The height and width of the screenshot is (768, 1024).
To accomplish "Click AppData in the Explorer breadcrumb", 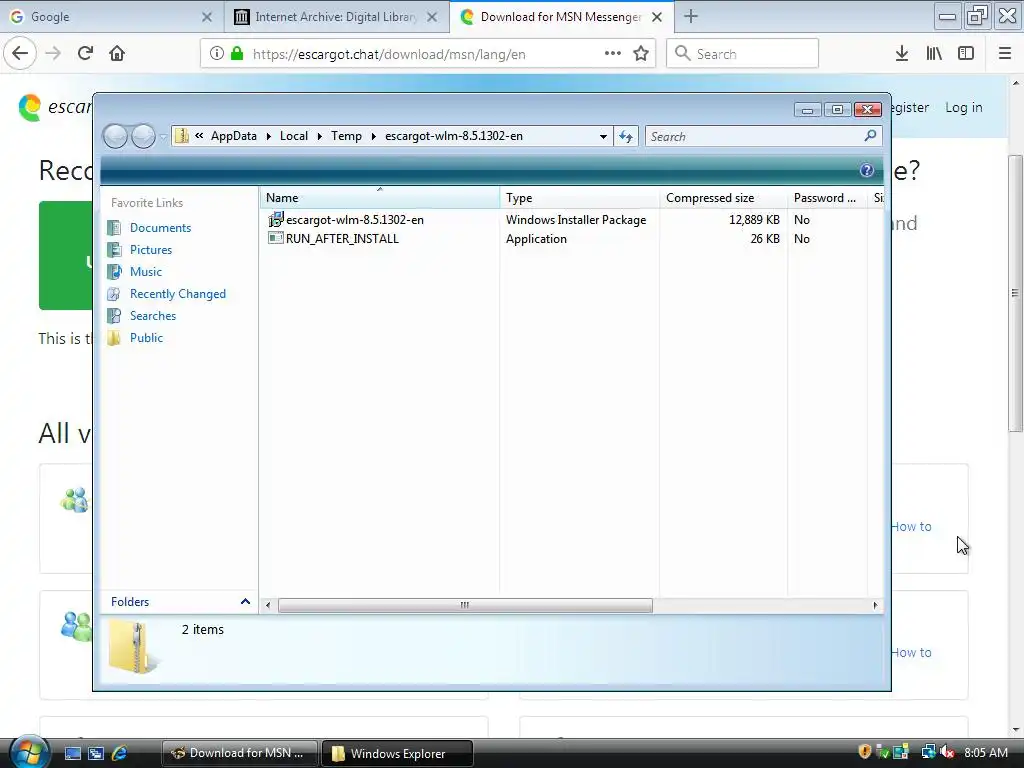I will point(234,136).
